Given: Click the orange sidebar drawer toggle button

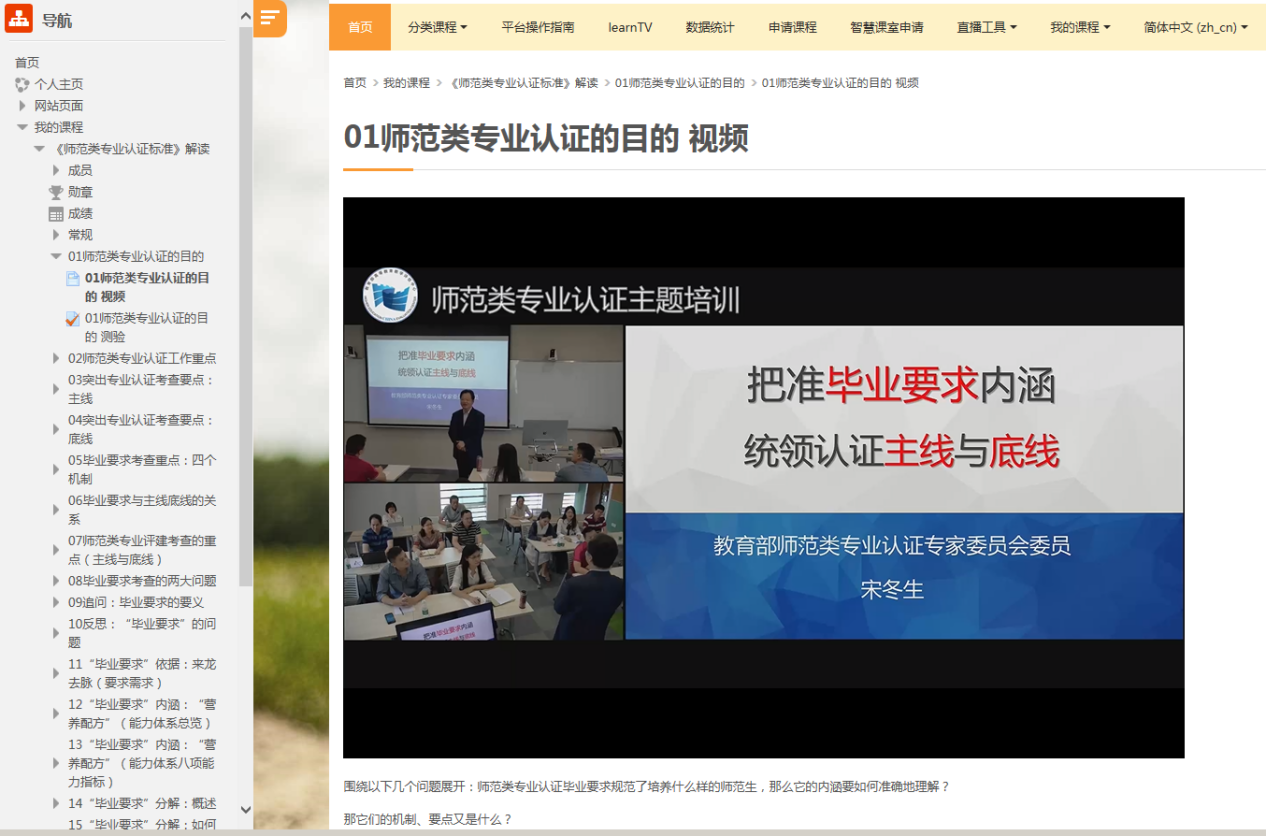Looking at the screenshot, I should tap(269, 18).
